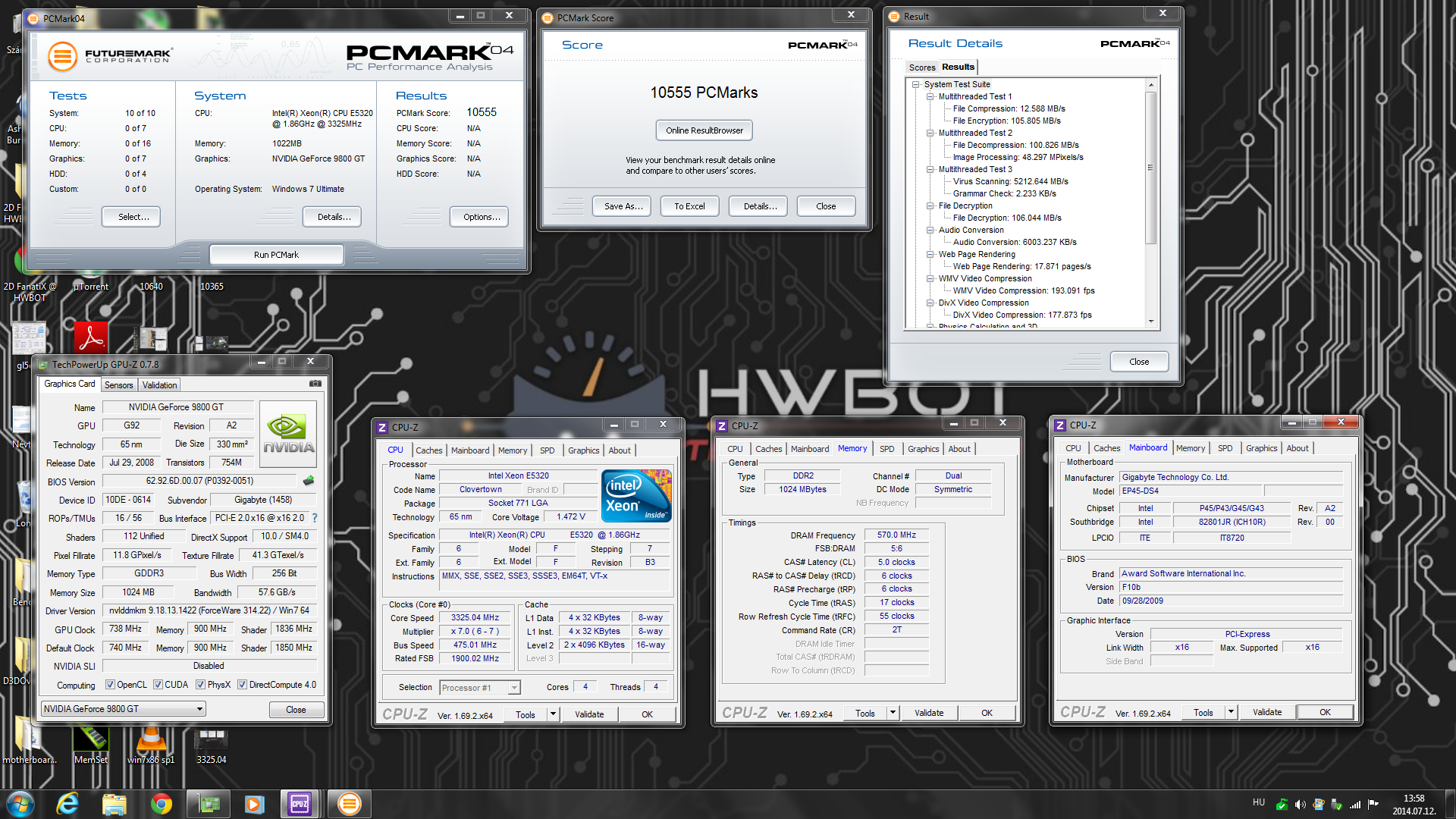The width and height of the screenshot is (1456, 819).
Task: Collapse the File Decryption tree node
Action: (930, 206)
